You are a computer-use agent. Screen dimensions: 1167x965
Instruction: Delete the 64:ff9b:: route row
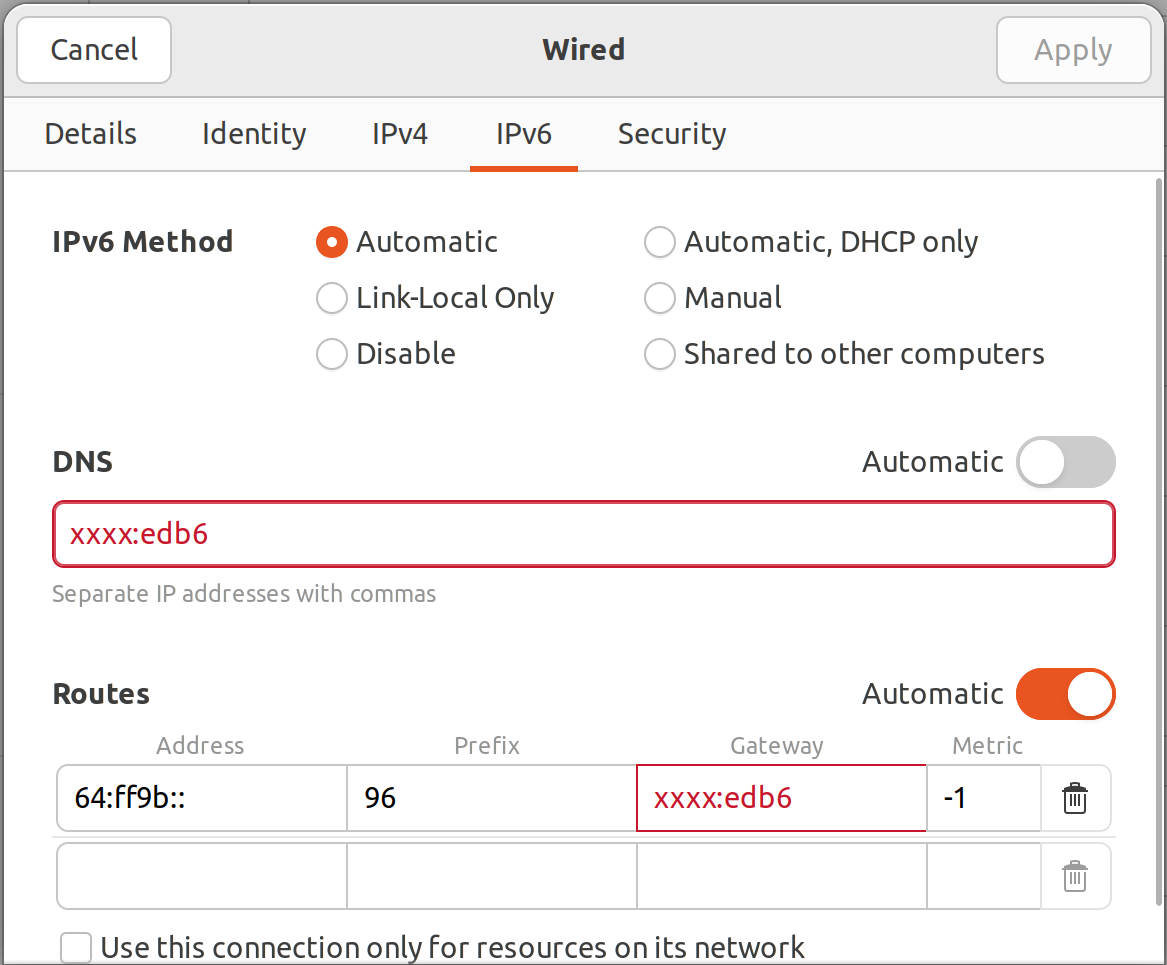pos(1075,799)
